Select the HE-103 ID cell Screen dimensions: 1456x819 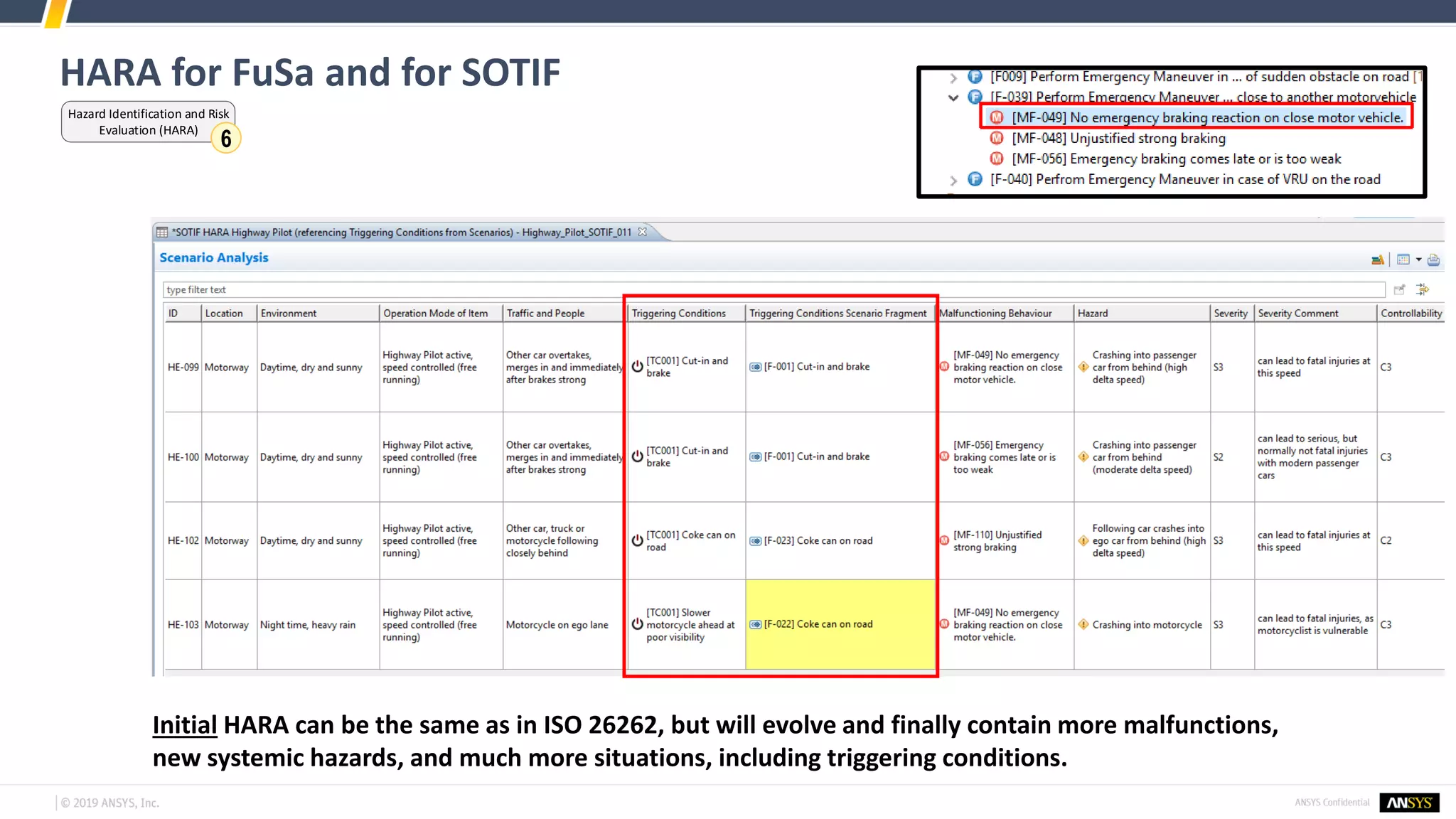183,624
